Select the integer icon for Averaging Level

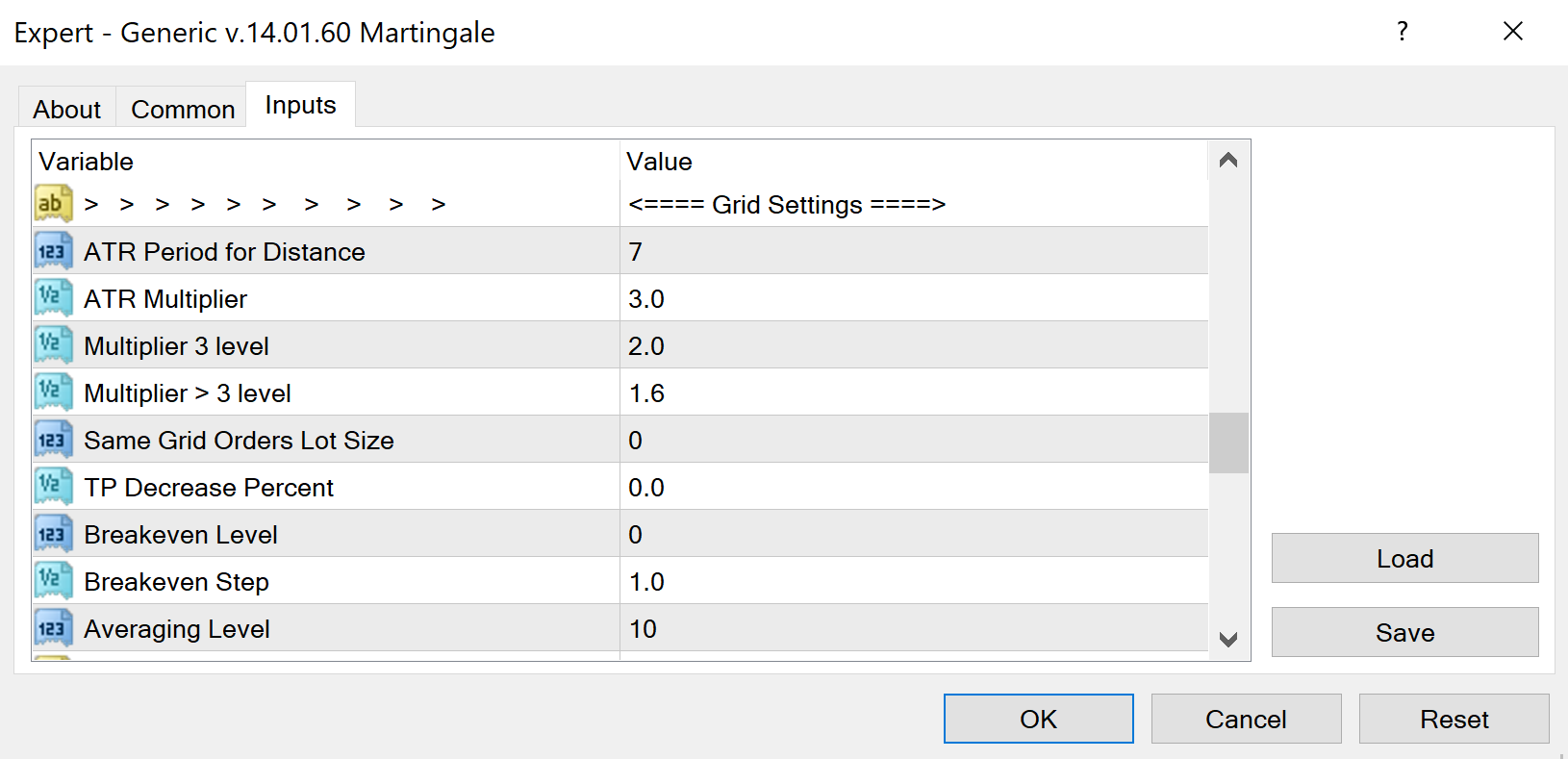(53, 628)
